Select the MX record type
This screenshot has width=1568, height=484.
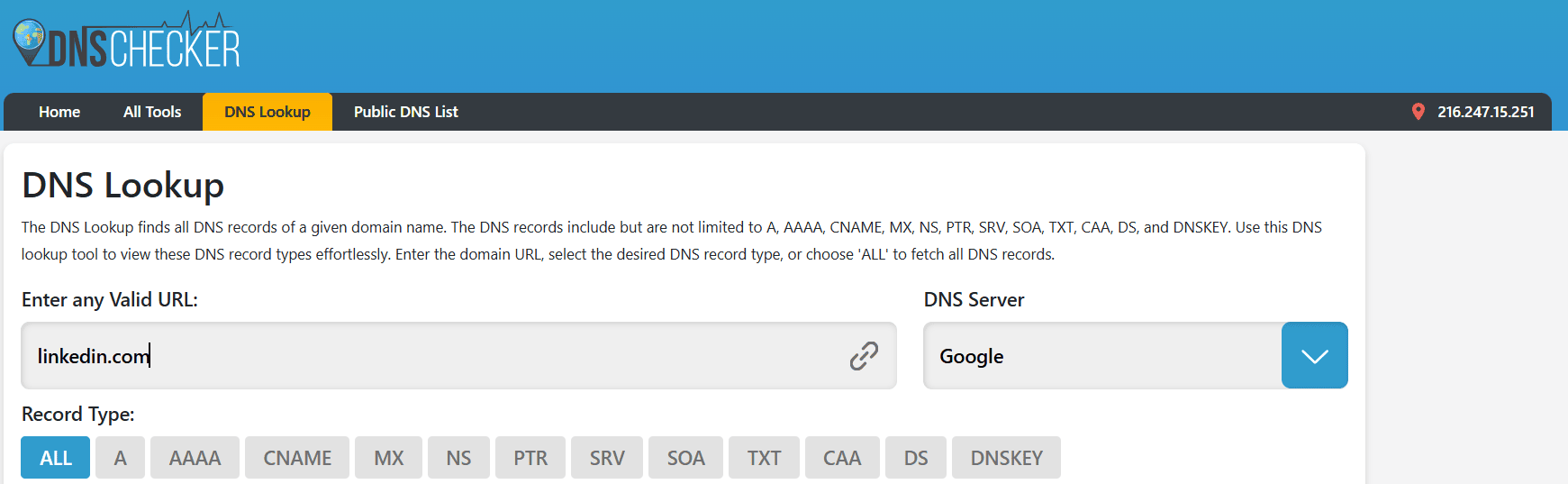click(x=388, y=458)
